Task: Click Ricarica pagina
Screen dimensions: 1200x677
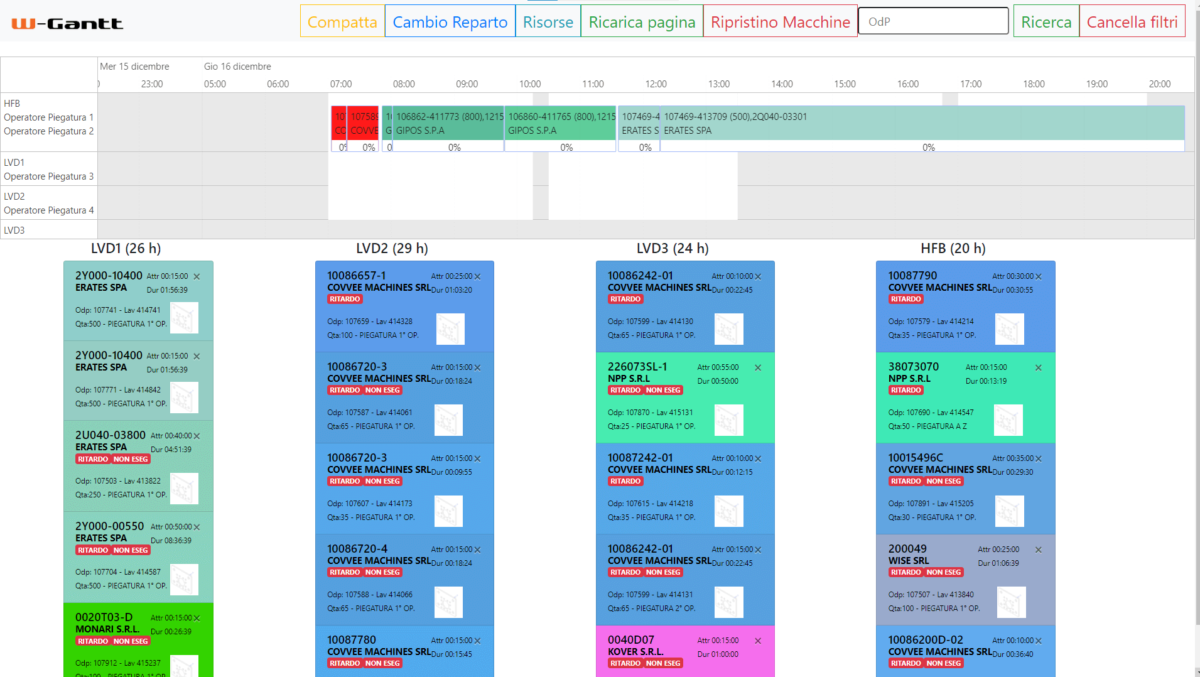Action: coord(642,20)
